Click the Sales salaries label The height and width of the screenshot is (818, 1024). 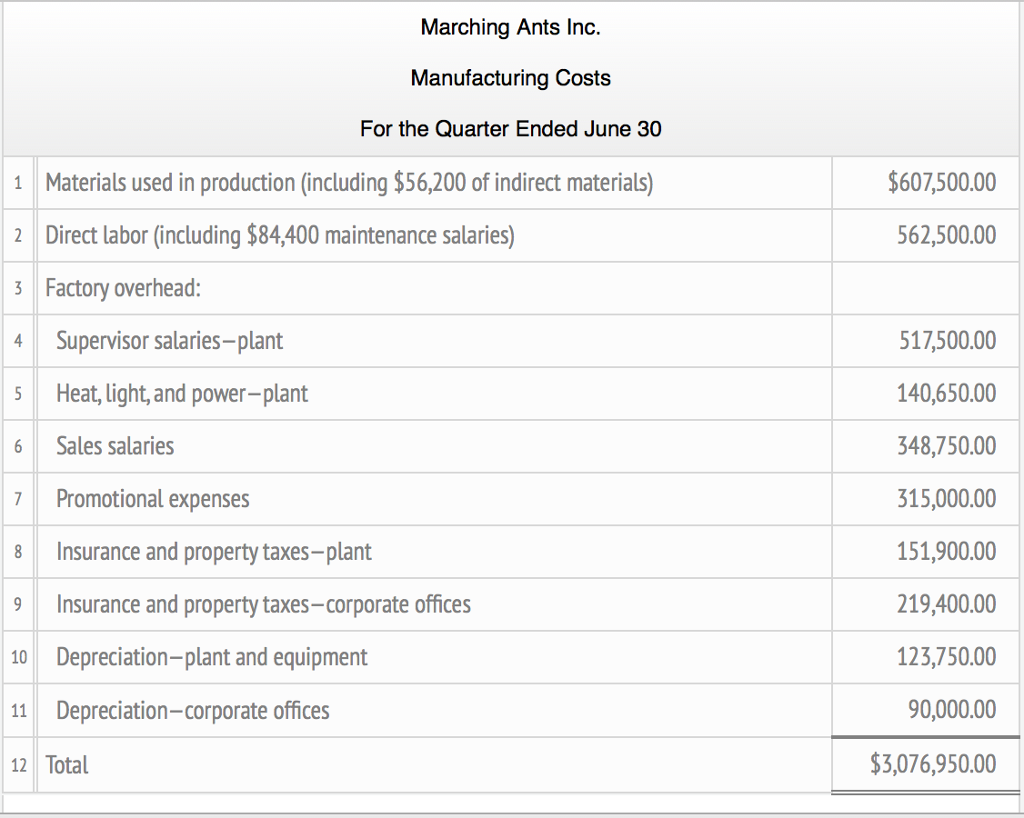[115, 446]
